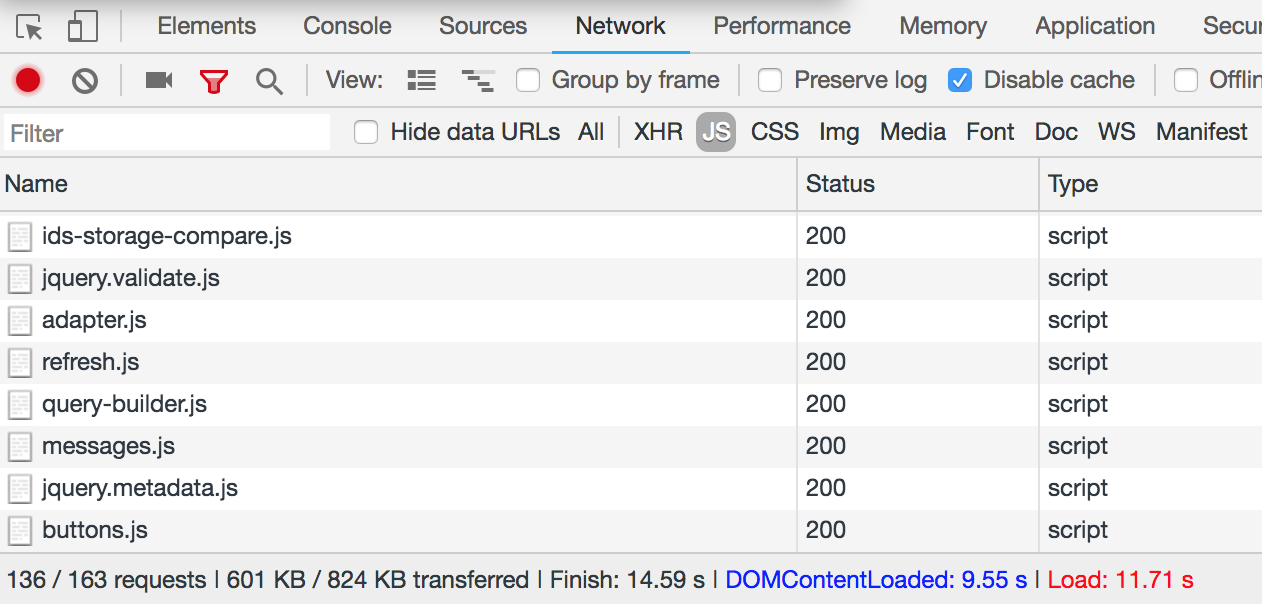Tick the Hide data URLs checkbox

tap(366, 132)
